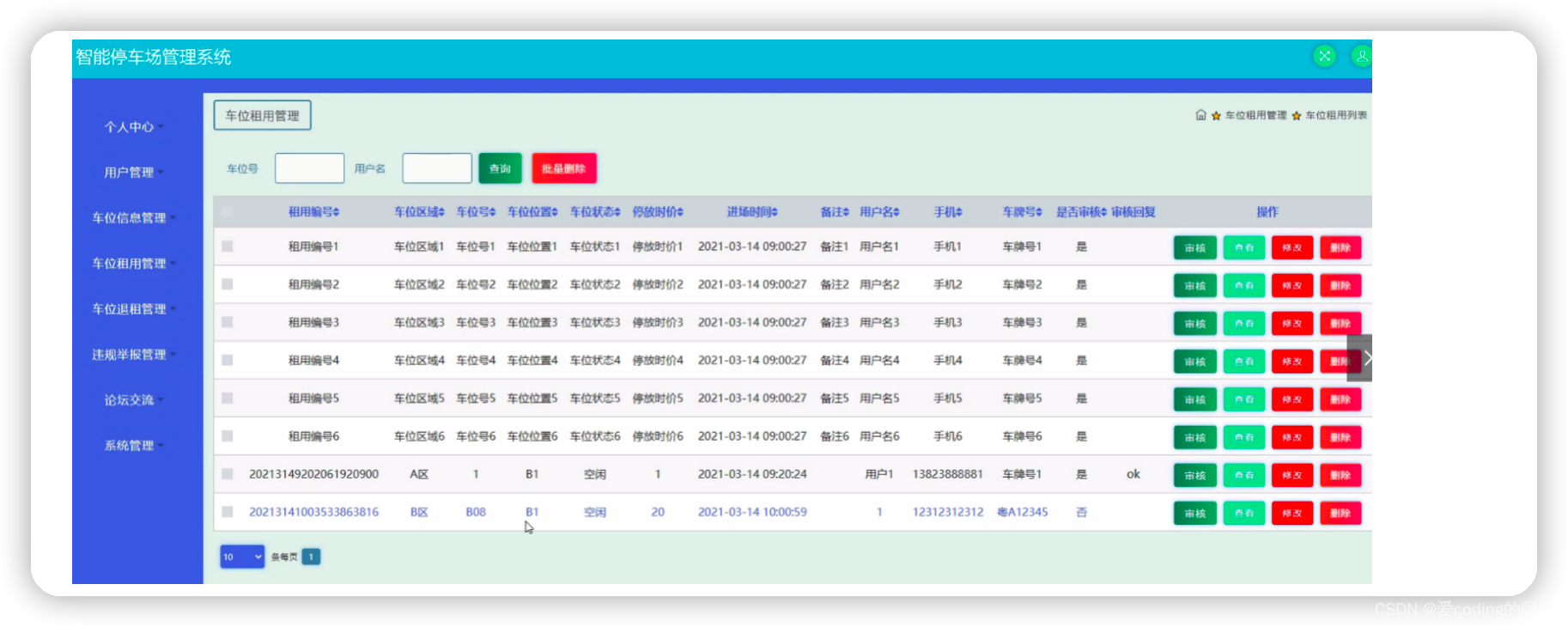Image resolution: width=1568 pixels, height=627 pixels.
Task: Sort table by 是否审核 column
Action: click(x=1081, y=212)
